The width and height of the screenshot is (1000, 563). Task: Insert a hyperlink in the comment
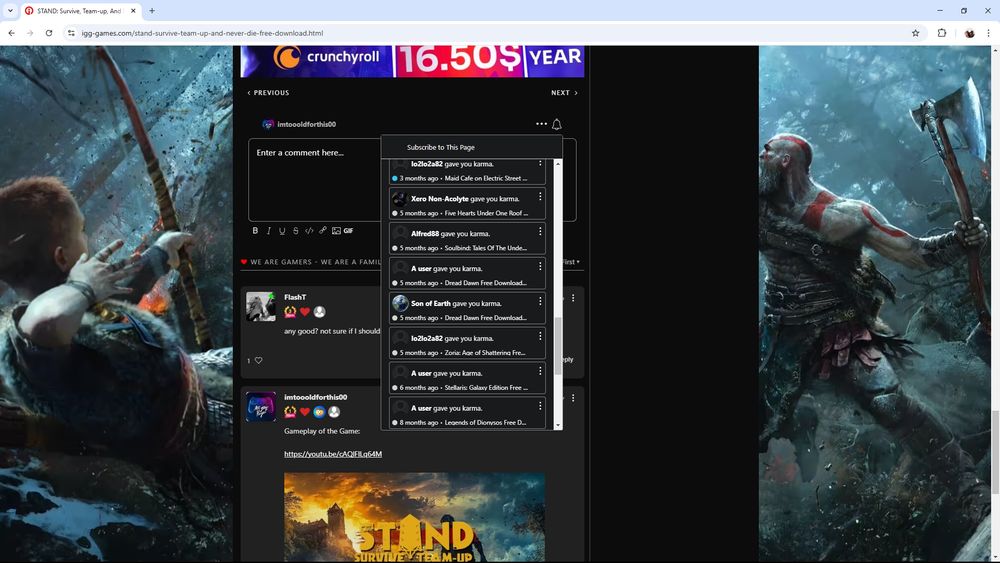pos(323,231)
